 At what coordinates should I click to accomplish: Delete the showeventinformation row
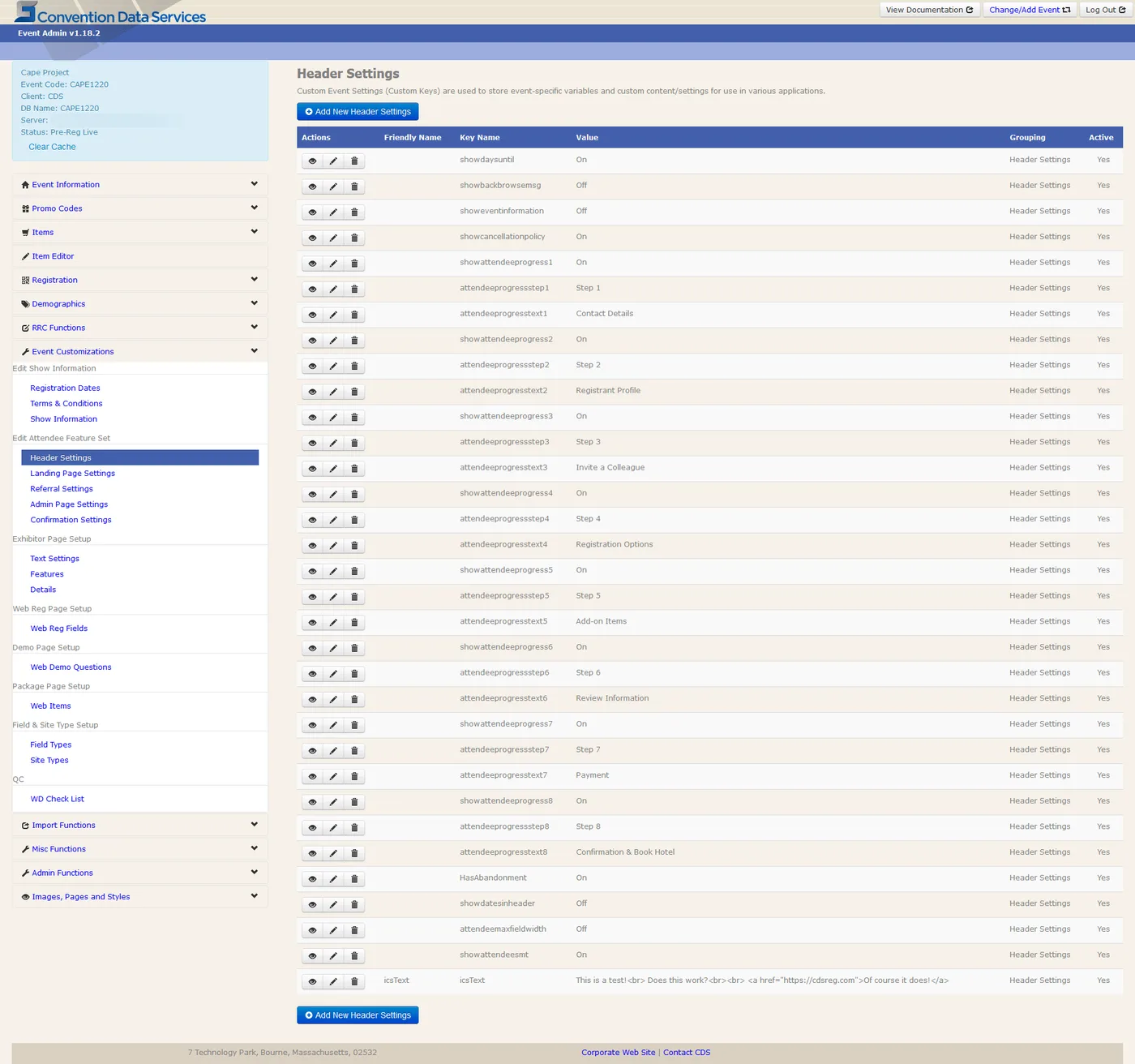354,212
